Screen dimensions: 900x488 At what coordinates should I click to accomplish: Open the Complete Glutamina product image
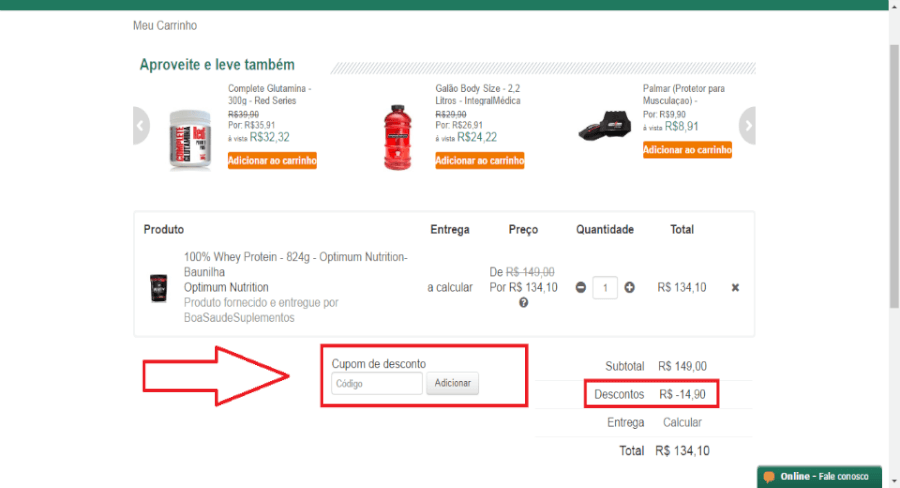190,140
